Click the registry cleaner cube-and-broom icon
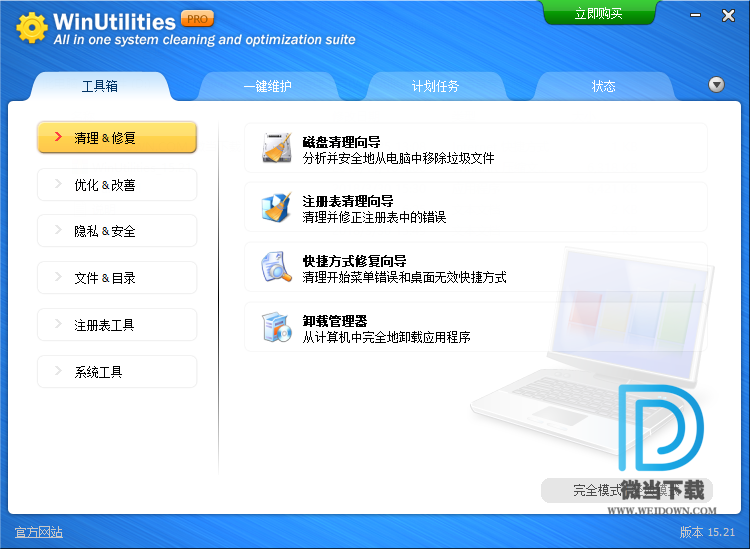The height and width of the screenshot is (549, 750). point(276,208)
